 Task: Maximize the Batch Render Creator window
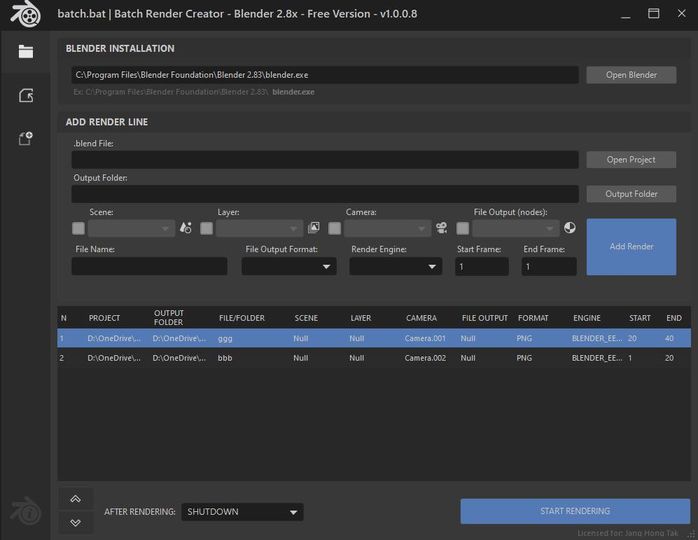(x=653, y=13)
